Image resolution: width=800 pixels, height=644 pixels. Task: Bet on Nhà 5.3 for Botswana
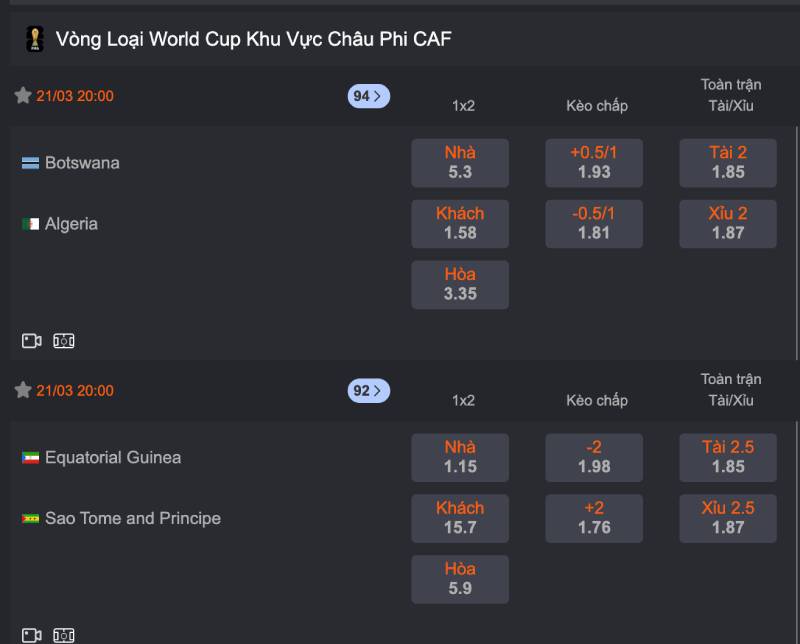460,162
